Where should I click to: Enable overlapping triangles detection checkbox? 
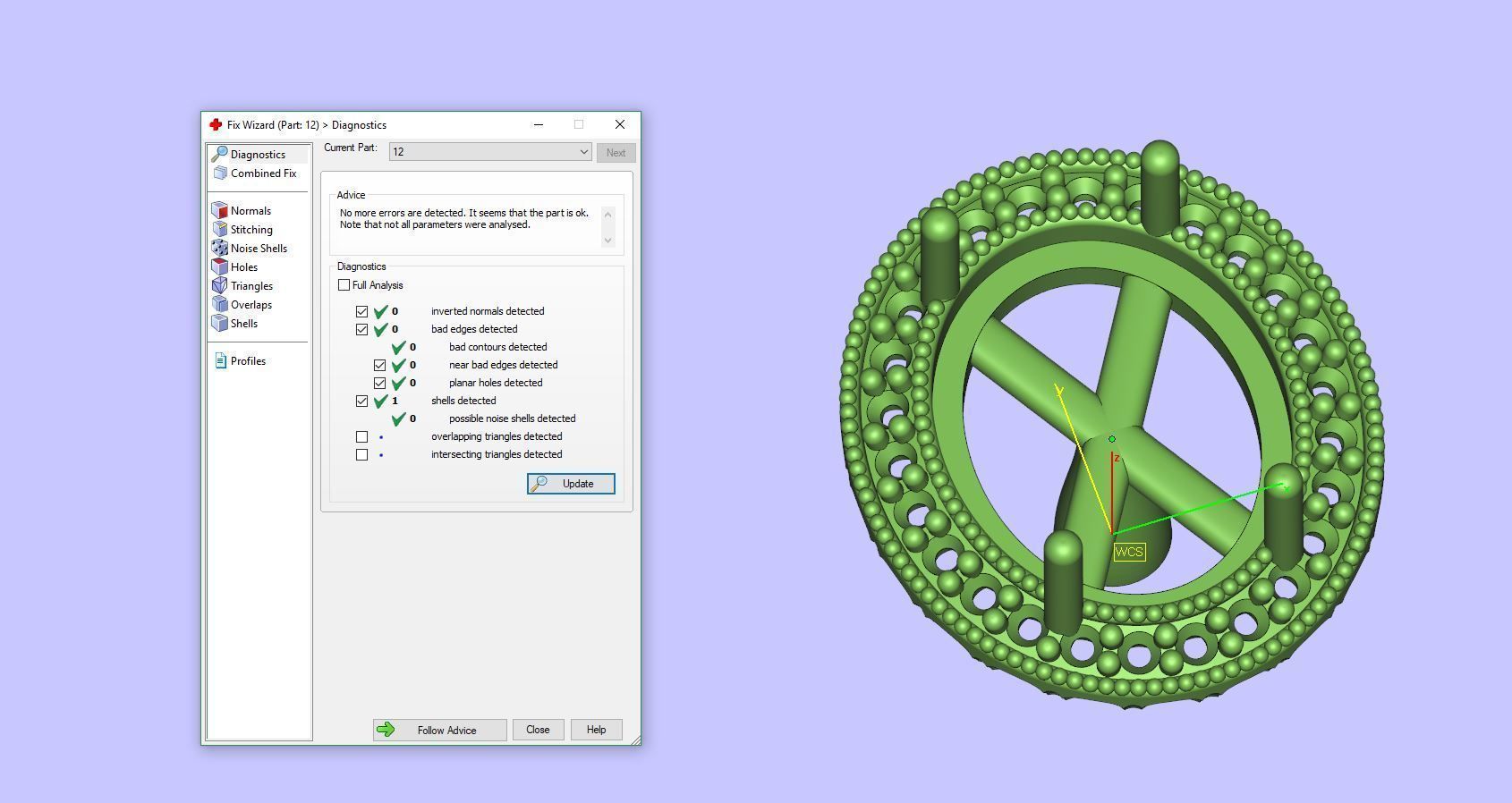click(x=362, y=437)
